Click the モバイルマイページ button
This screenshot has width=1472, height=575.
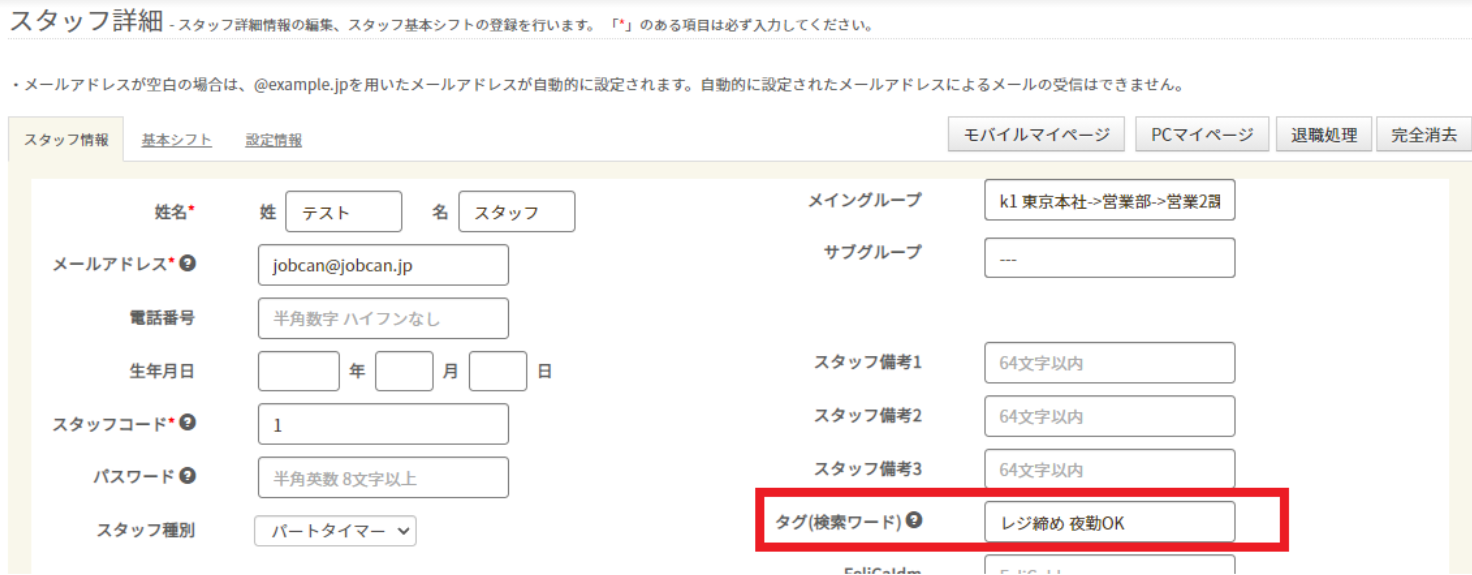[1036, 135]
